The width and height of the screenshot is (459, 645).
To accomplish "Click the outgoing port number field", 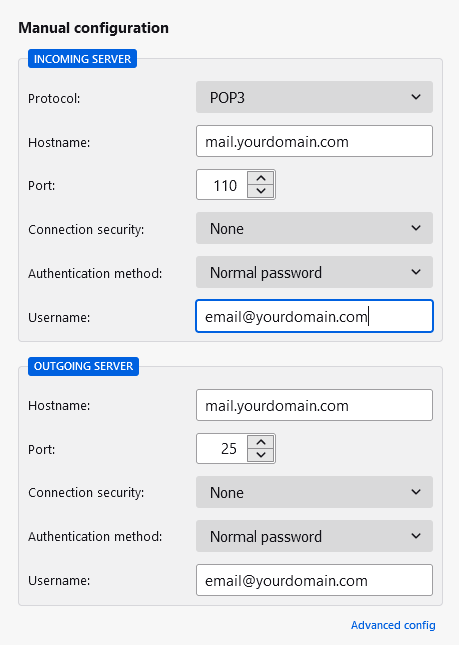I will [222, 448].
